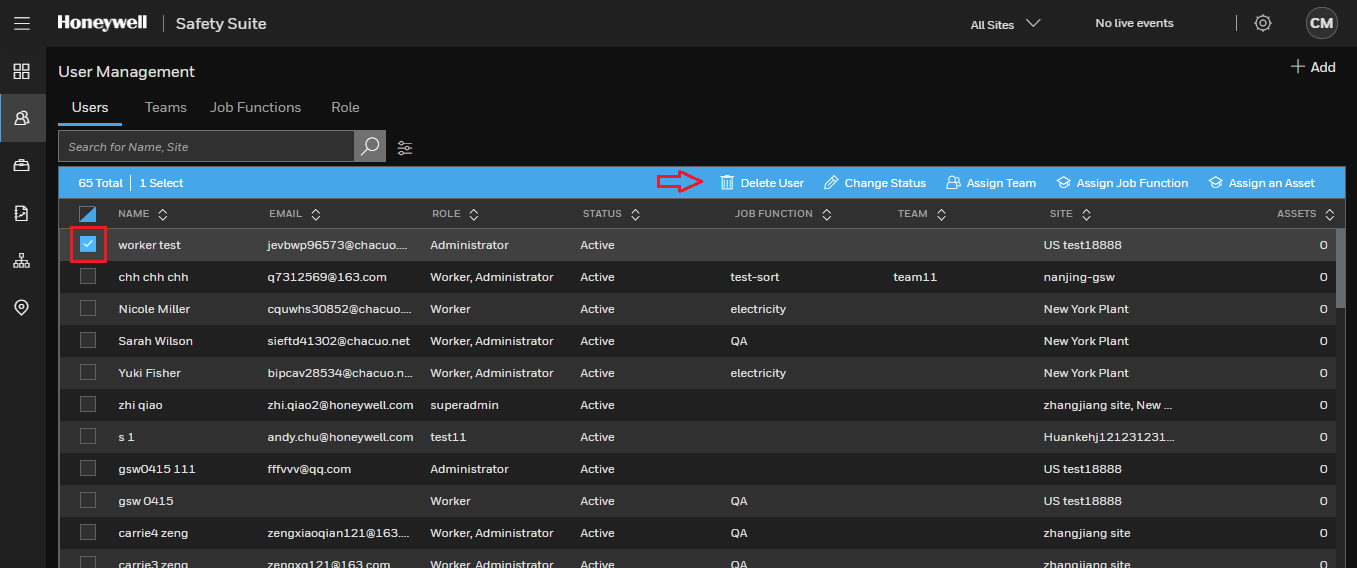Open the settings gear icon

(x=1263, y=23)
